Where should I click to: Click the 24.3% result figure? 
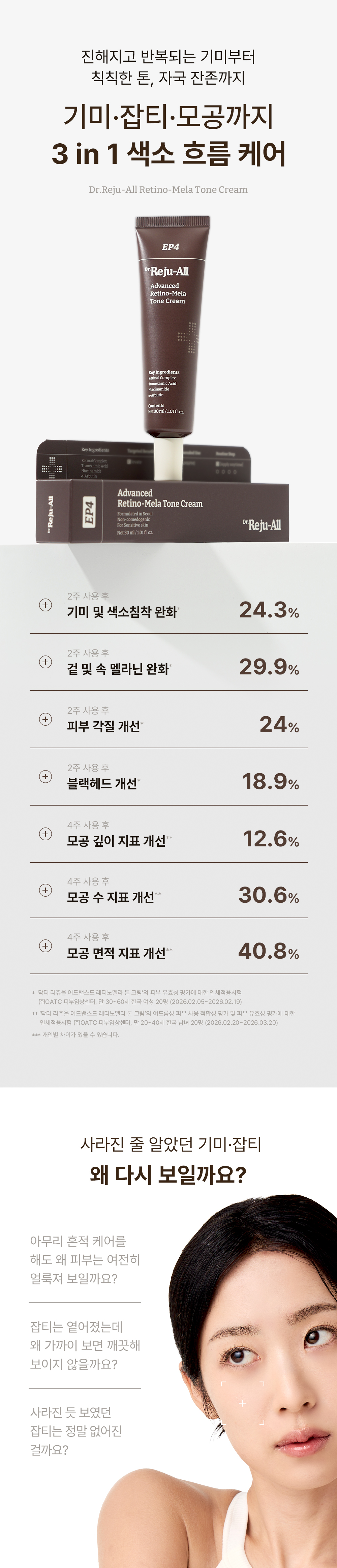tap(269, 609)
